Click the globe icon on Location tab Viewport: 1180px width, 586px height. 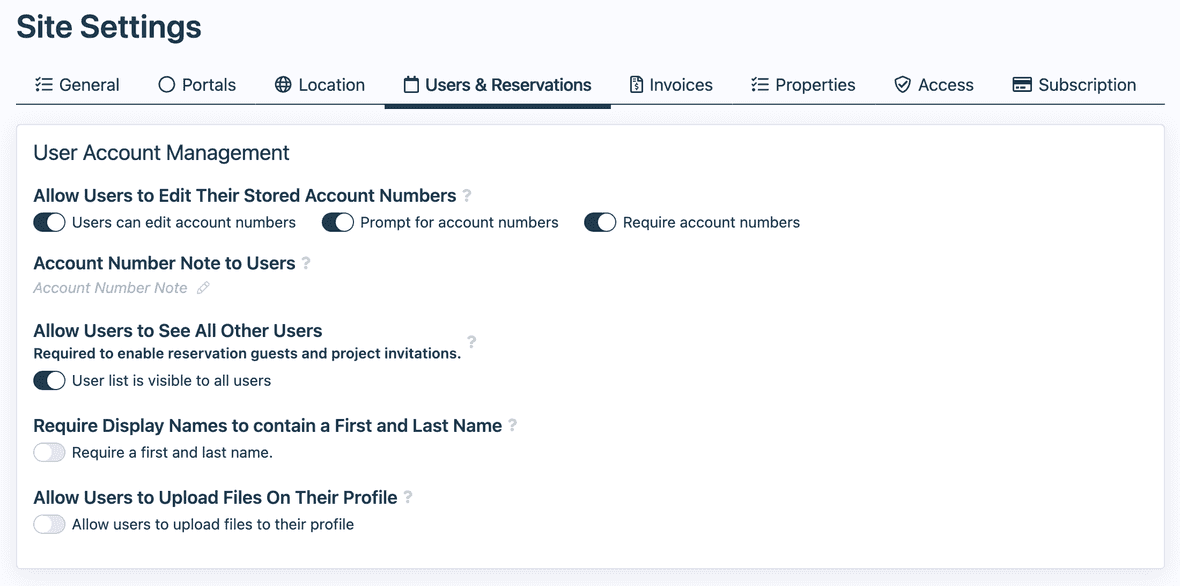[283, 85]
